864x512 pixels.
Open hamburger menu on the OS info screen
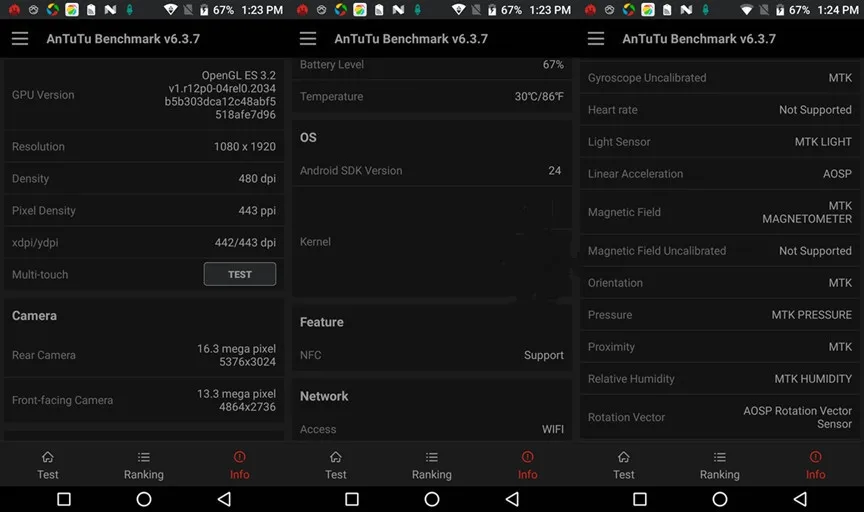point(308,39)
